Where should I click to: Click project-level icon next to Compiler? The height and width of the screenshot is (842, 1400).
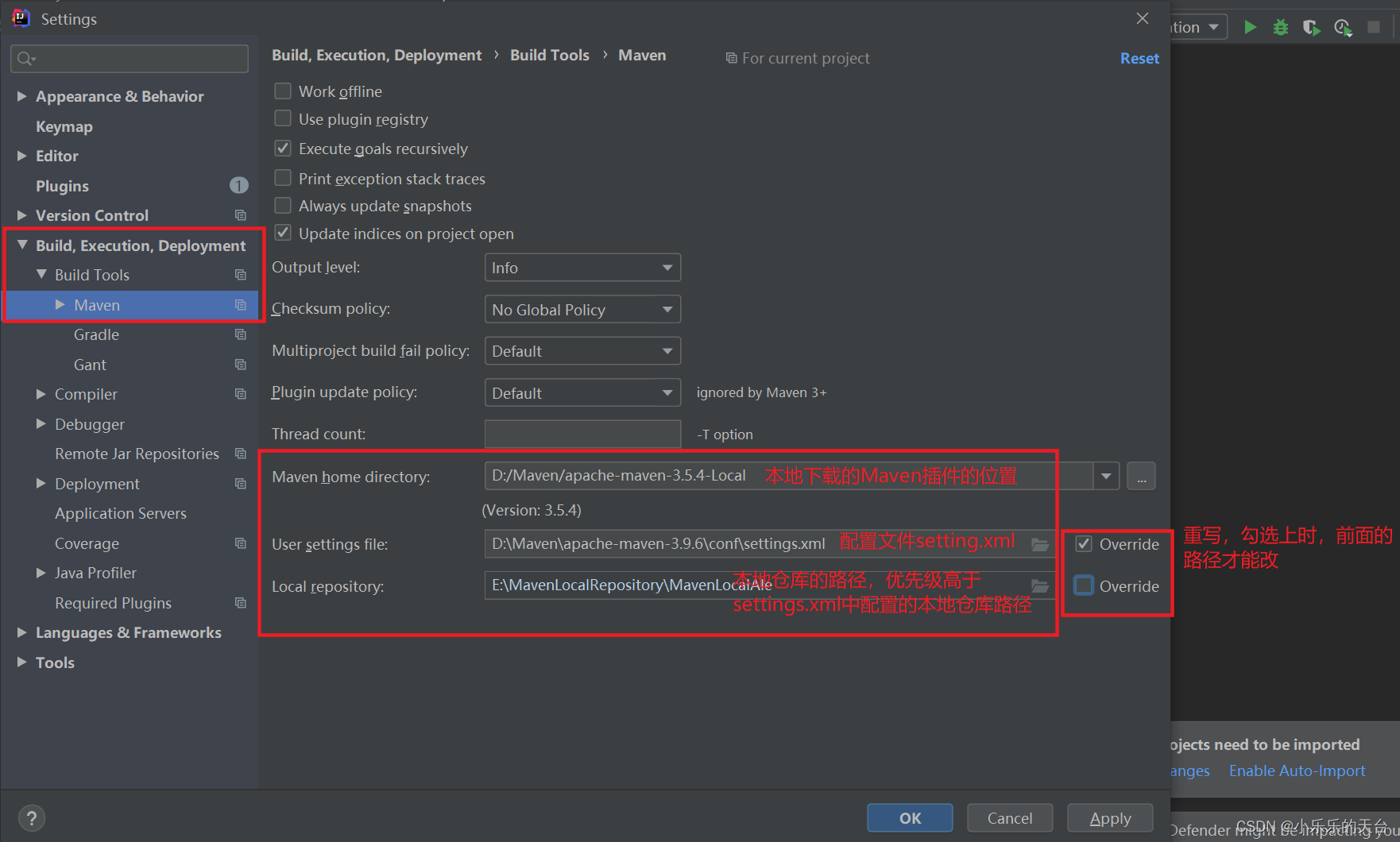pyautogui.click(x=241, y=394)
